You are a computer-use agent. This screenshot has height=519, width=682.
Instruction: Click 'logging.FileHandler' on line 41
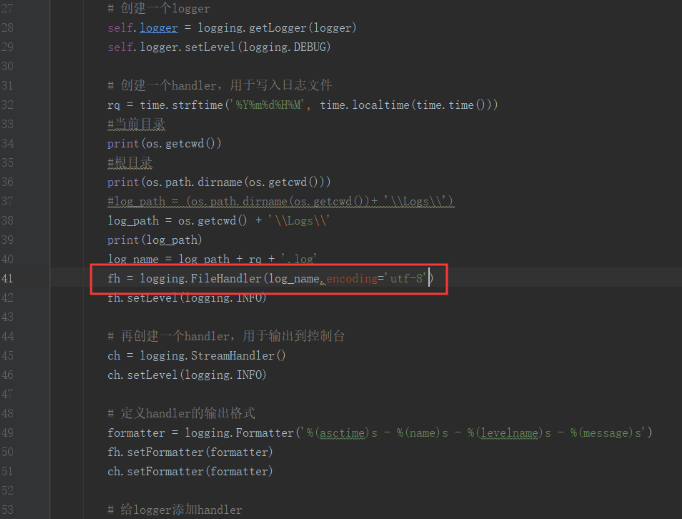coord(201,278)
